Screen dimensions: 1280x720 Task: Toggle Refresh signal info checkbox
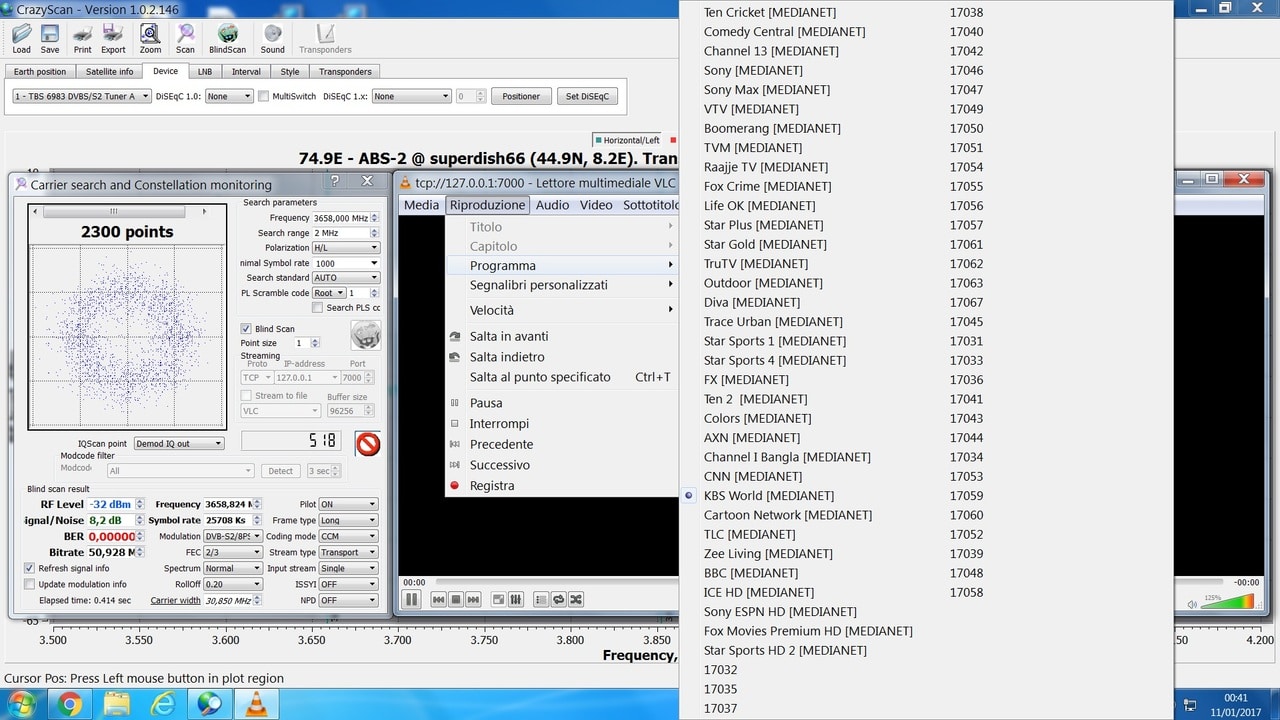(30, 568)
